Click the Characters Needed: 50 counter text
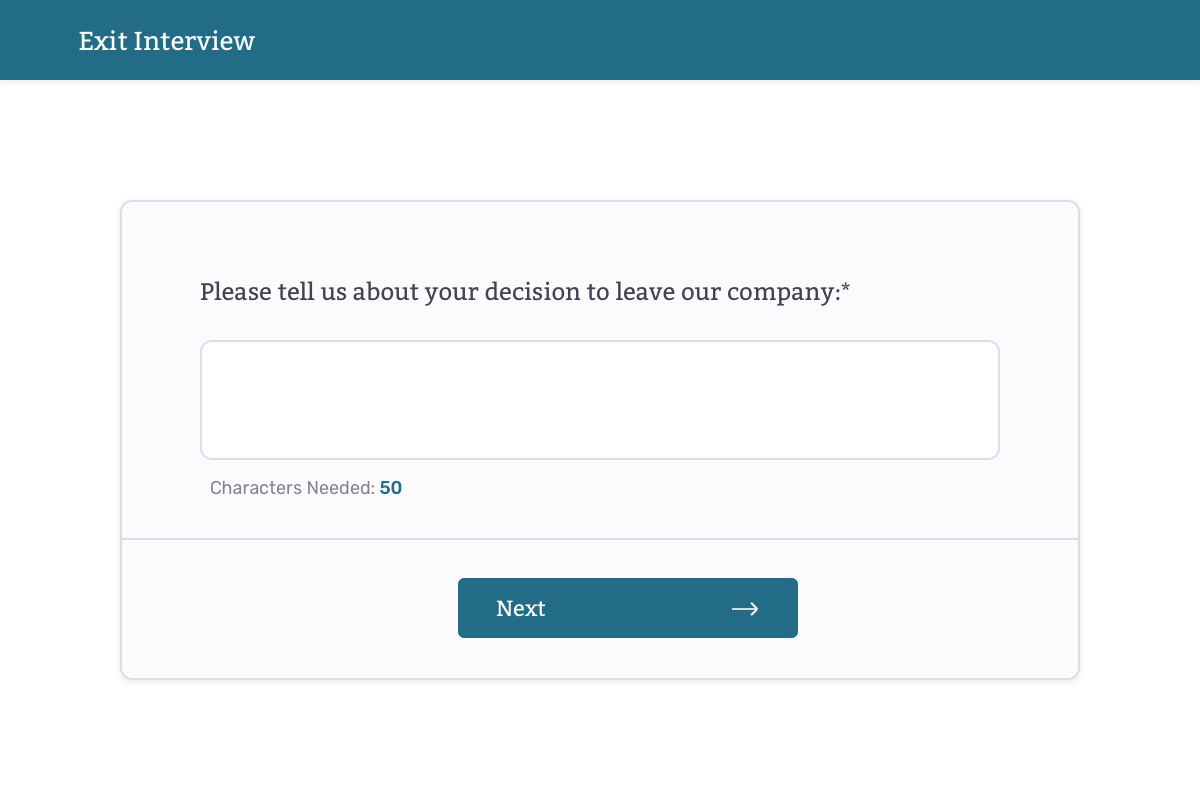Viewport: 1200px width, 800px height. [305, 488]
